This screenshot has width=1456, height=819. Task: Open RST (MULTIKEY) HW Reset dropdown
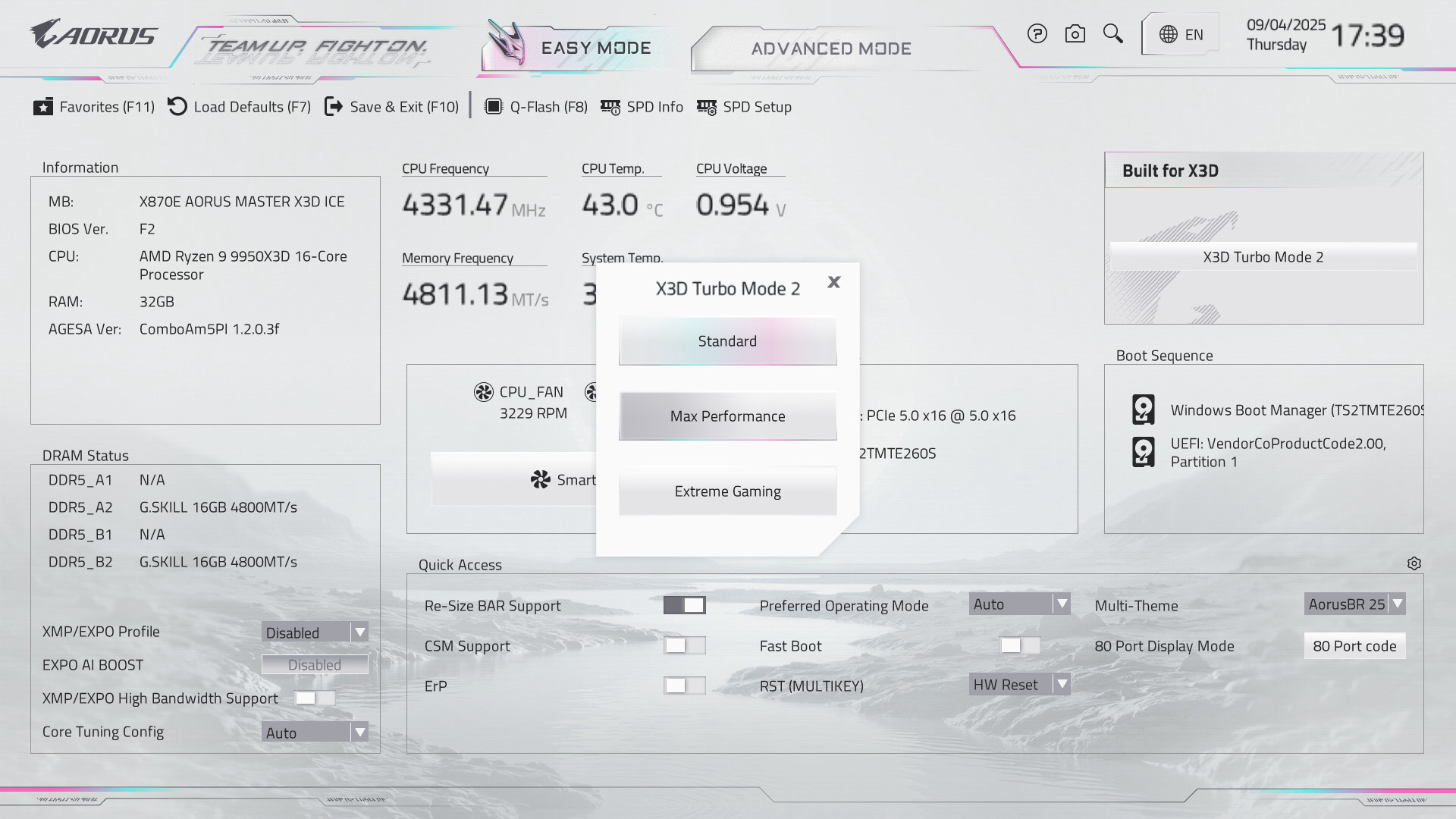pyautogui.click(x=1020, y=685)
